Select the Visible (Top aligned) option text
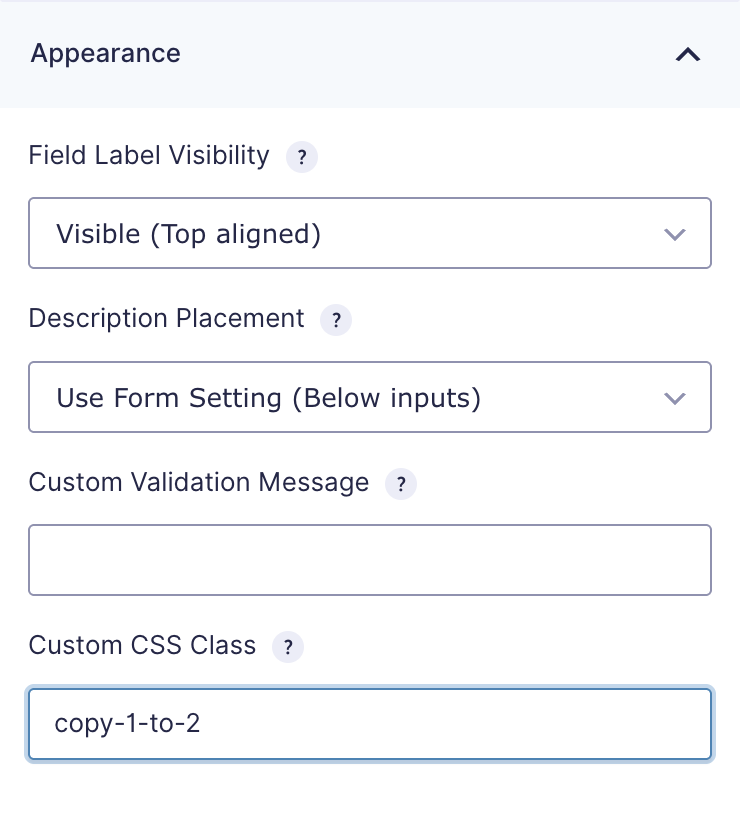The height and width of the screenshot is (816, 740). click(188, 234)
